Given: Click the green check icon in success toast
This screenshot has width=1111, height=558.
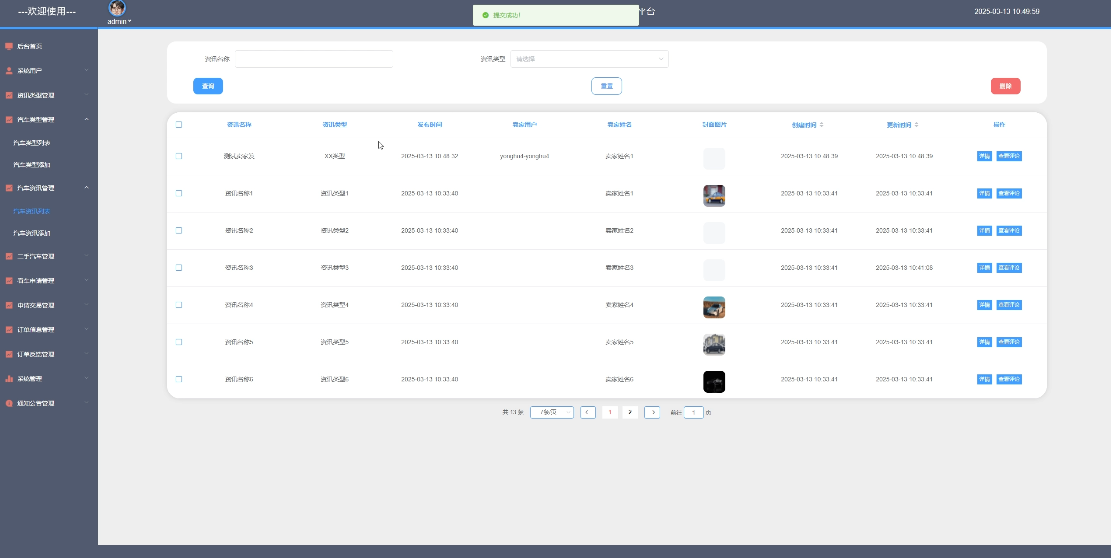Looking at the screenshot, I should (x=485, y=15).
